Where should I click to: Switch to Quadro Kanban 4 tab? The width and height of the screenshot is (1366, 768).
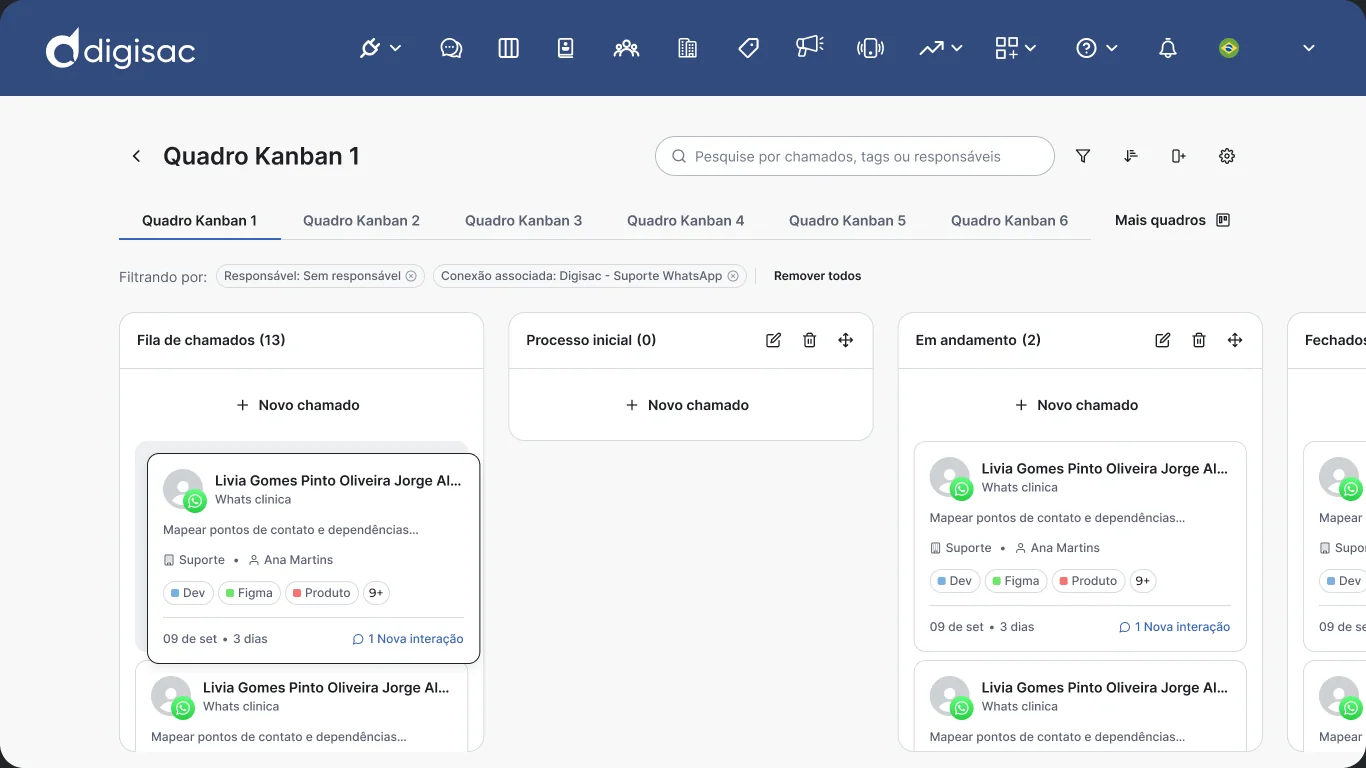(x=685, y=221)
